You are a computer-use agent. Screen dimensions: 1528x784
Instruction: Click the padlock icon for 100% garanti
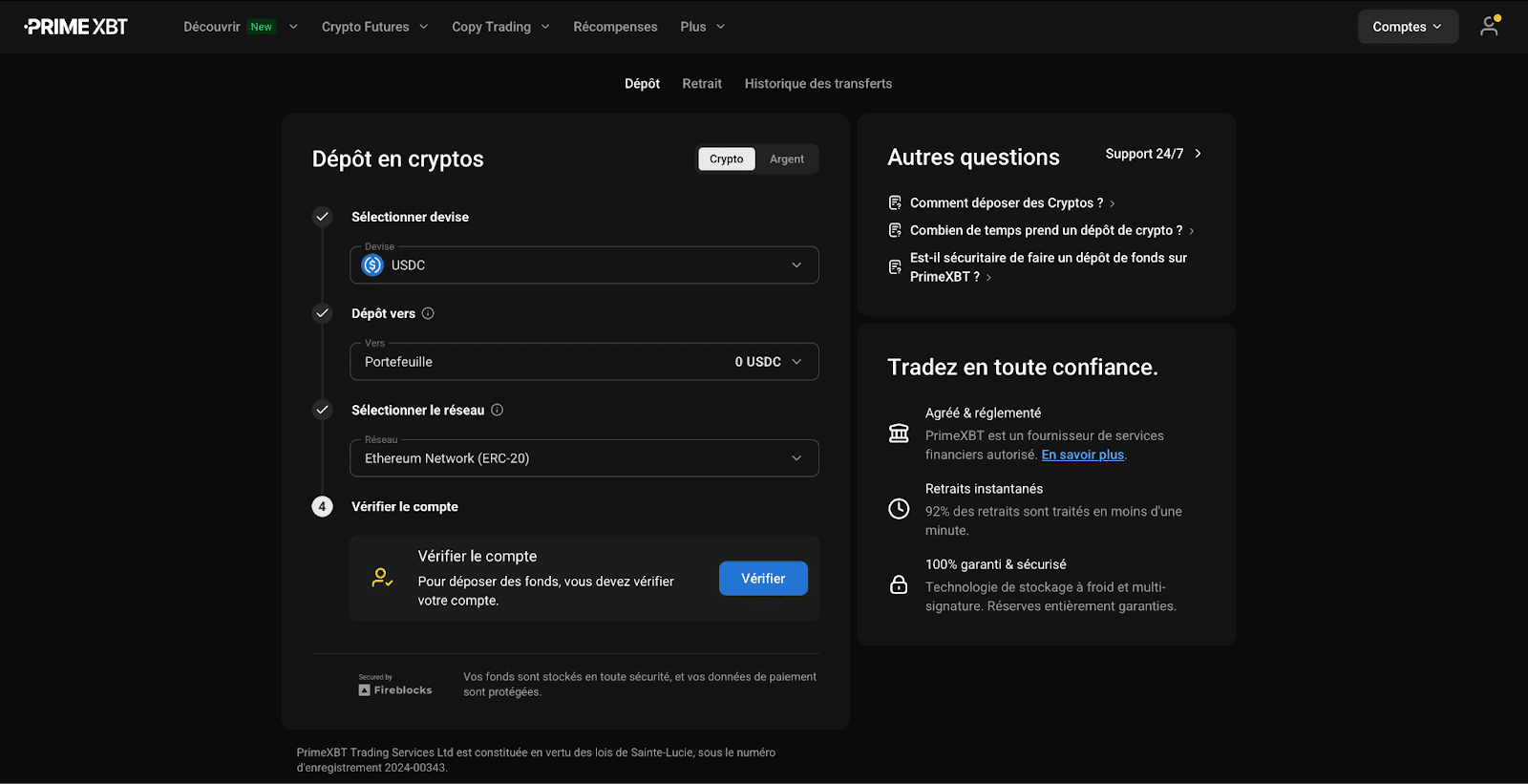899,584
